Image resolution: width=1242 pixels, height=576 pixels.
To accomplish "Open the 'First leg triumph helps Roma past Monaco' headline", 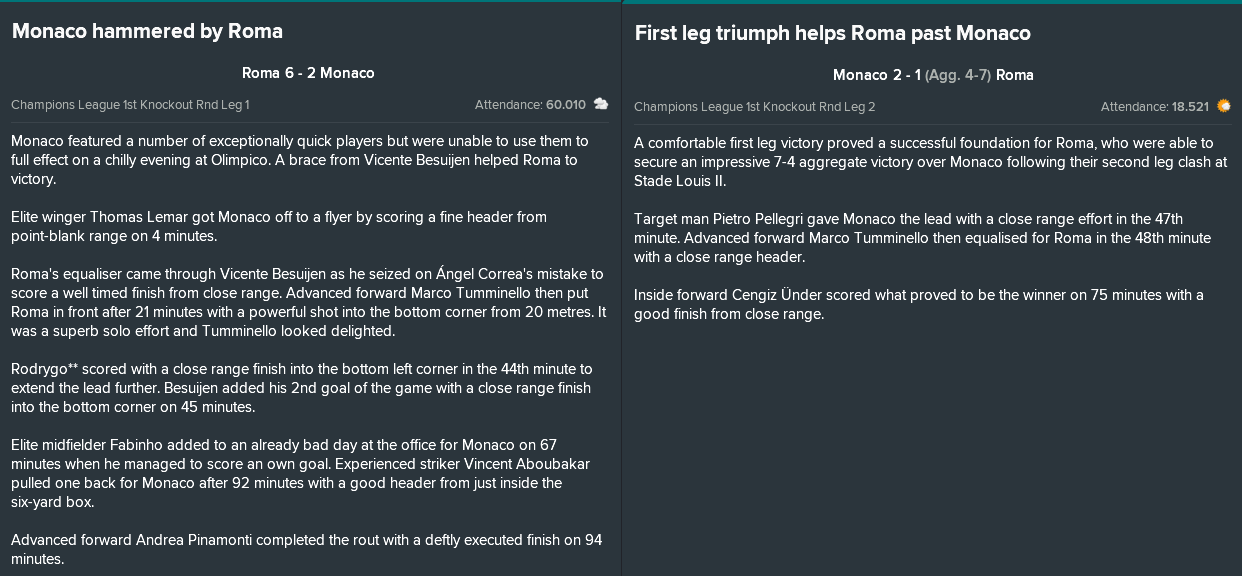I will click(832, 33).
